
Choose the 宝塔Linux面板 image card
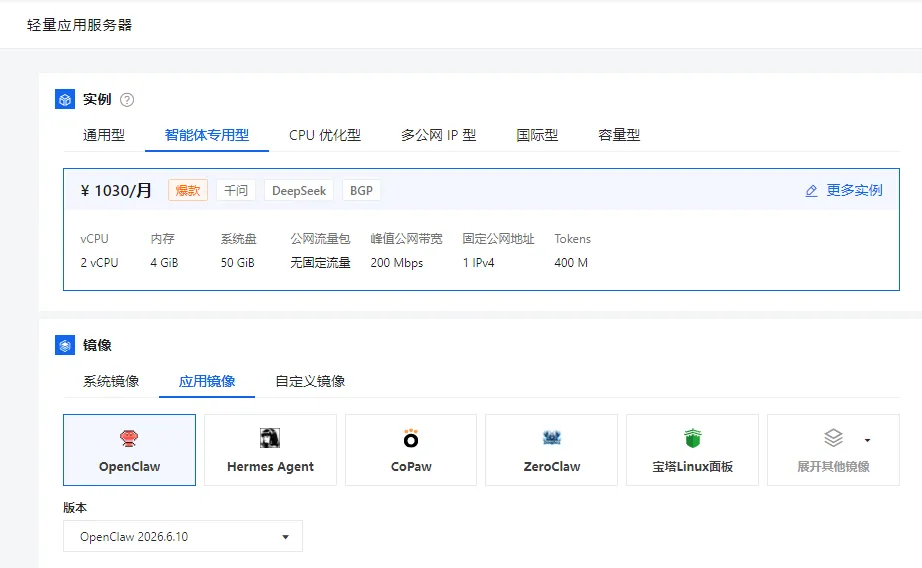click(693, 450)
